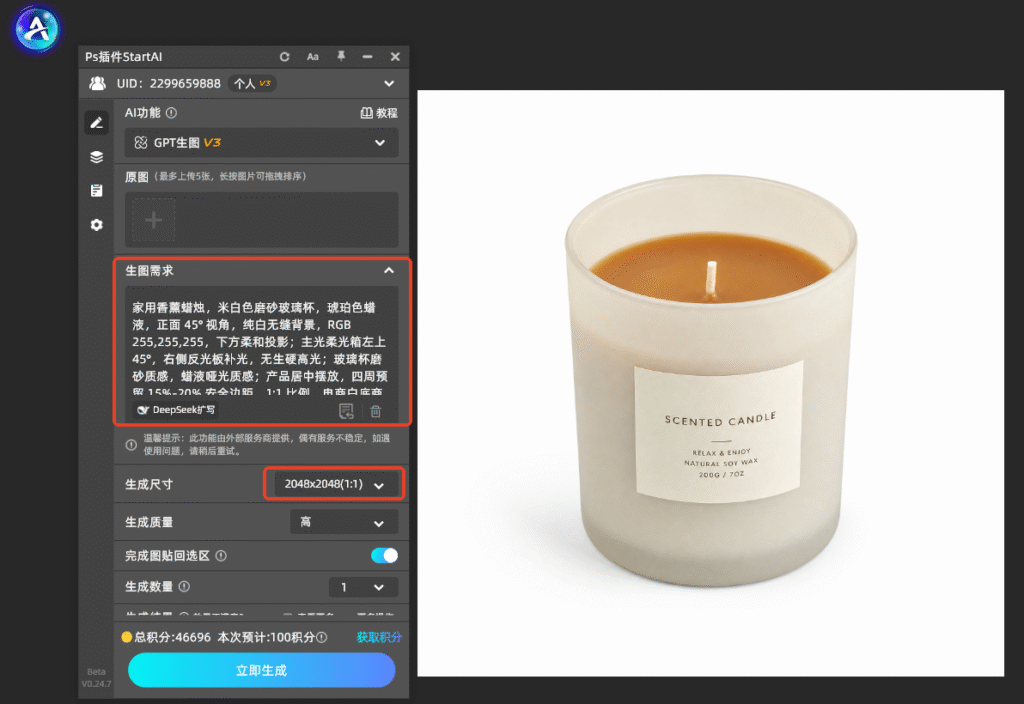Open the layers sidebar icon
Image resolution: width=1024 pixels, height=704 pixels.
97,157
